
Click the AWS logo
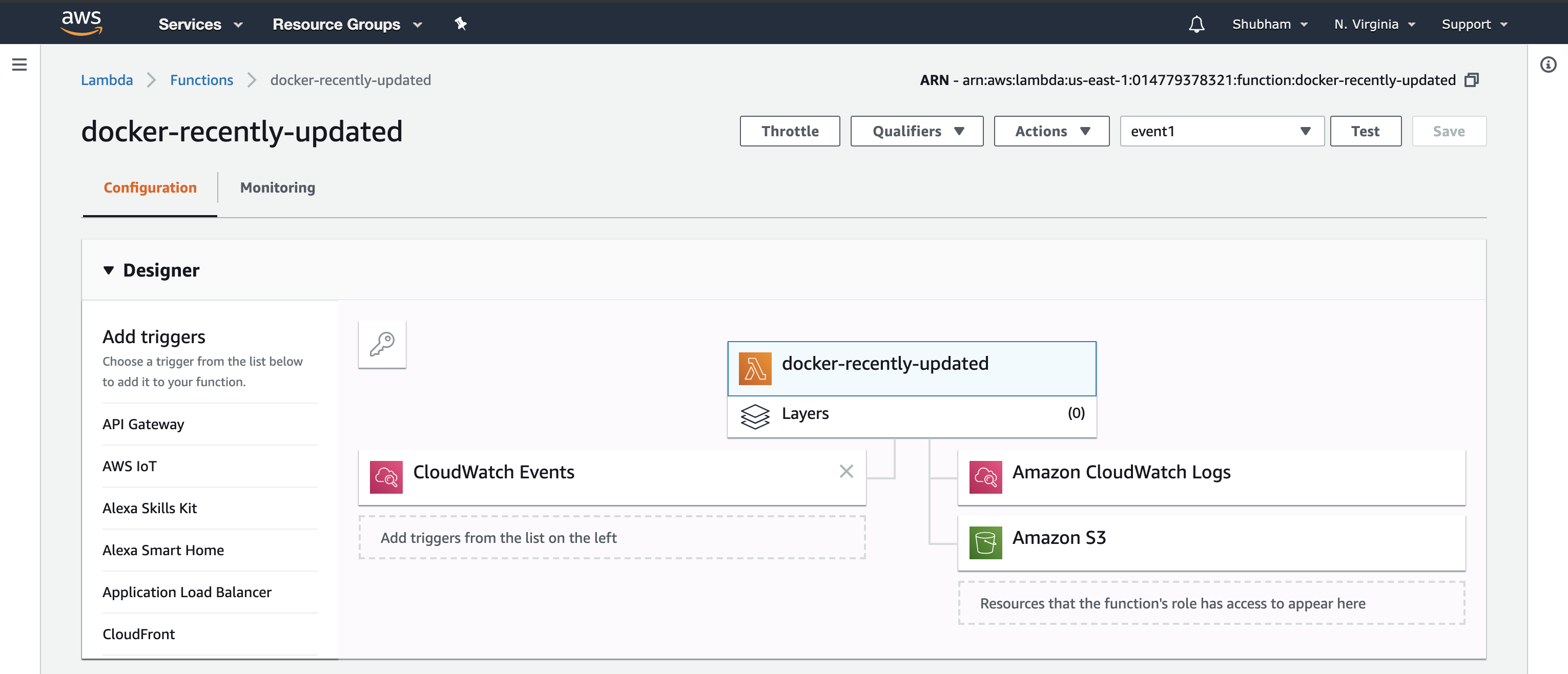tap(81, 23)
